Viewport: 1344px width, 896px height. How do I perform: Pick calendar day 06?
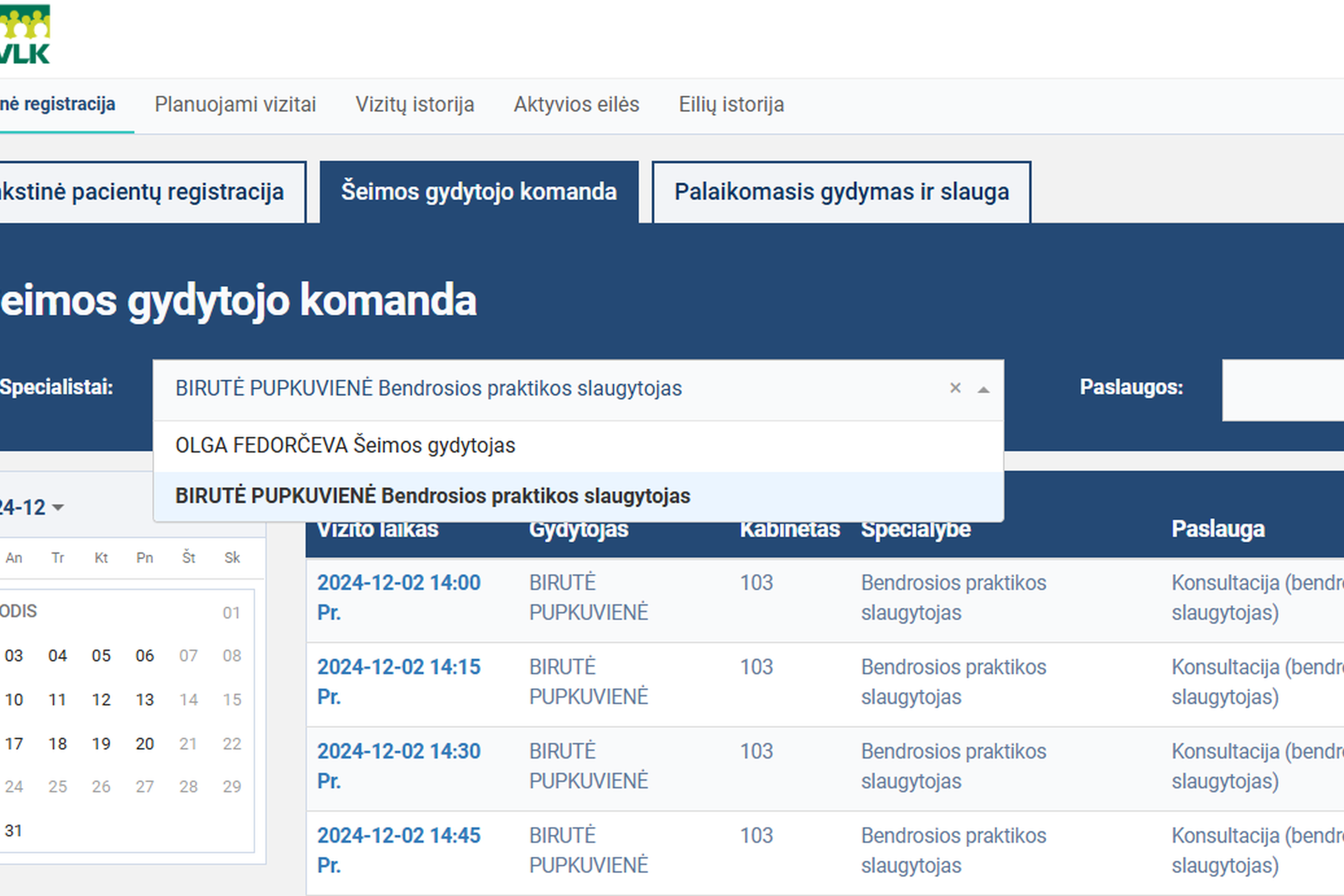click(x=145, y=655)
